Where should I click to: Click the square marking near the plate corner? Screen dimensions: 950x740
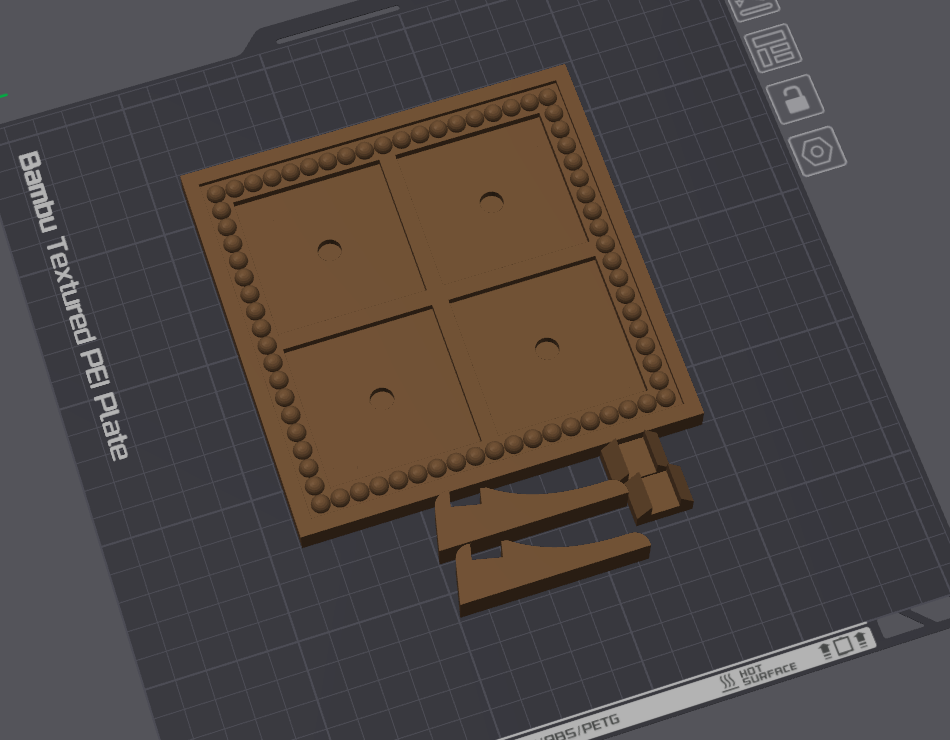[843, 646]
